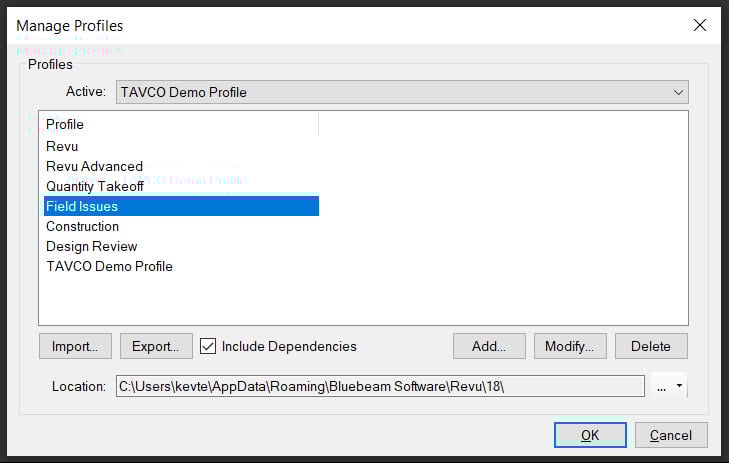Click the Import... button
This screenshot has width=729, height=463.
[75, 346]
